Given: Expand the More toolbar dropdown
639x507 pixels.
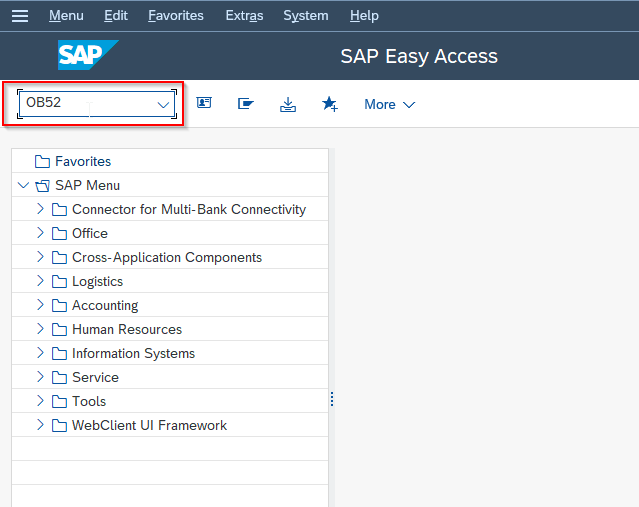Looking at the screenshot, I should 389,104.
